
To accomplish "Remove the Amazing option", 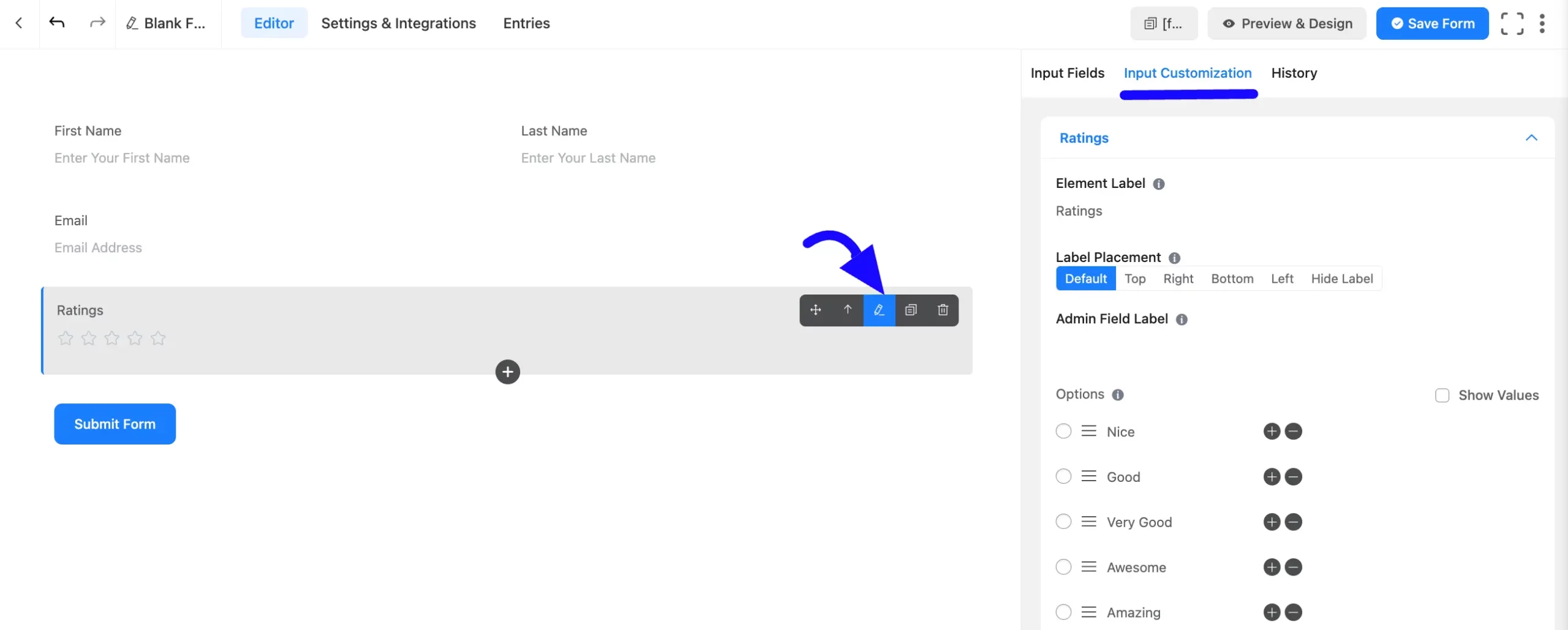I will [x=1293, y=613].
